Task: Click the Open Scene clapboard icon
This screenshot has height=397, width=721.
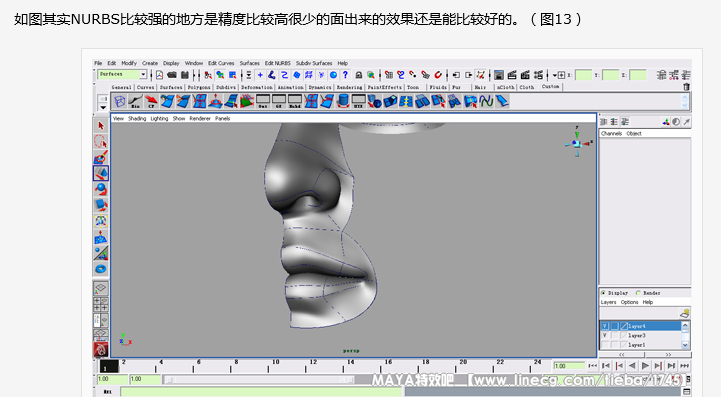Action: click(x=172, y=75)
